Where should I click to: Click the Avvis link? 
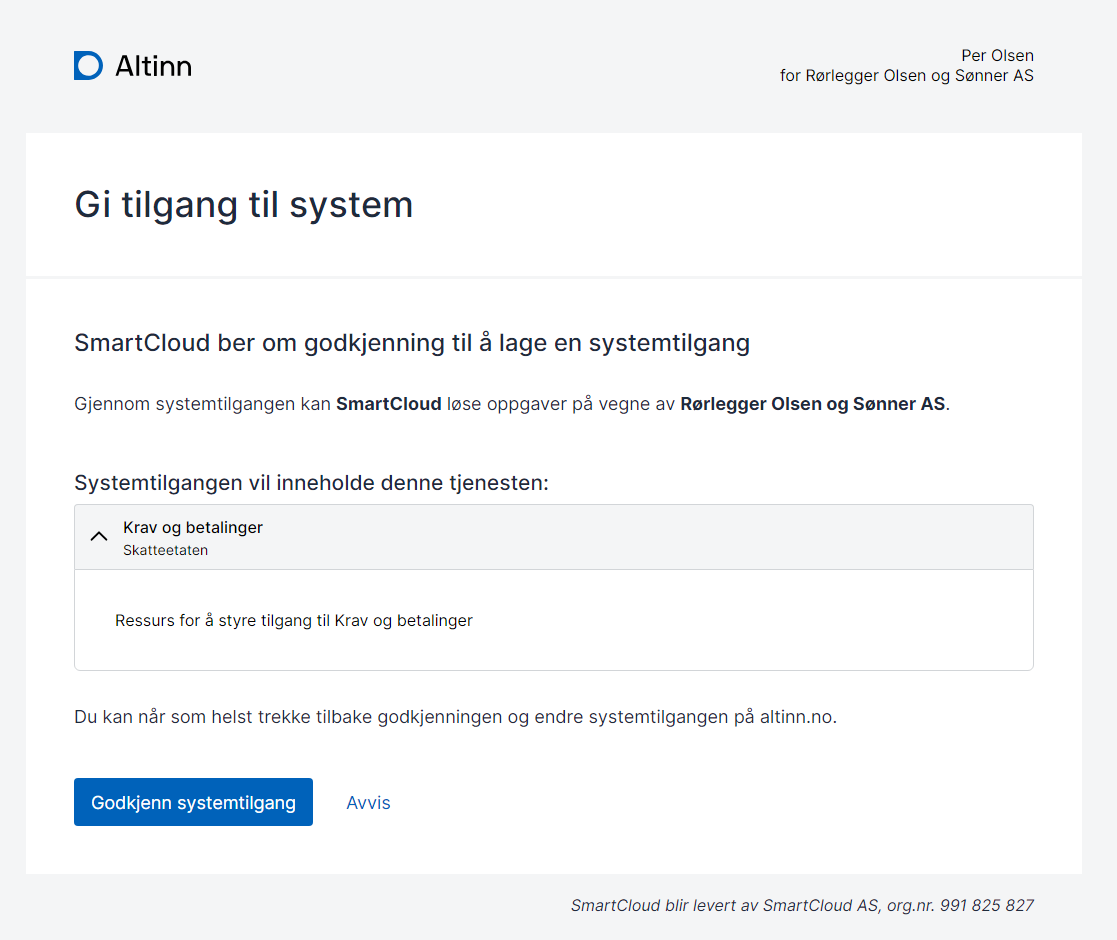(368, 803)
